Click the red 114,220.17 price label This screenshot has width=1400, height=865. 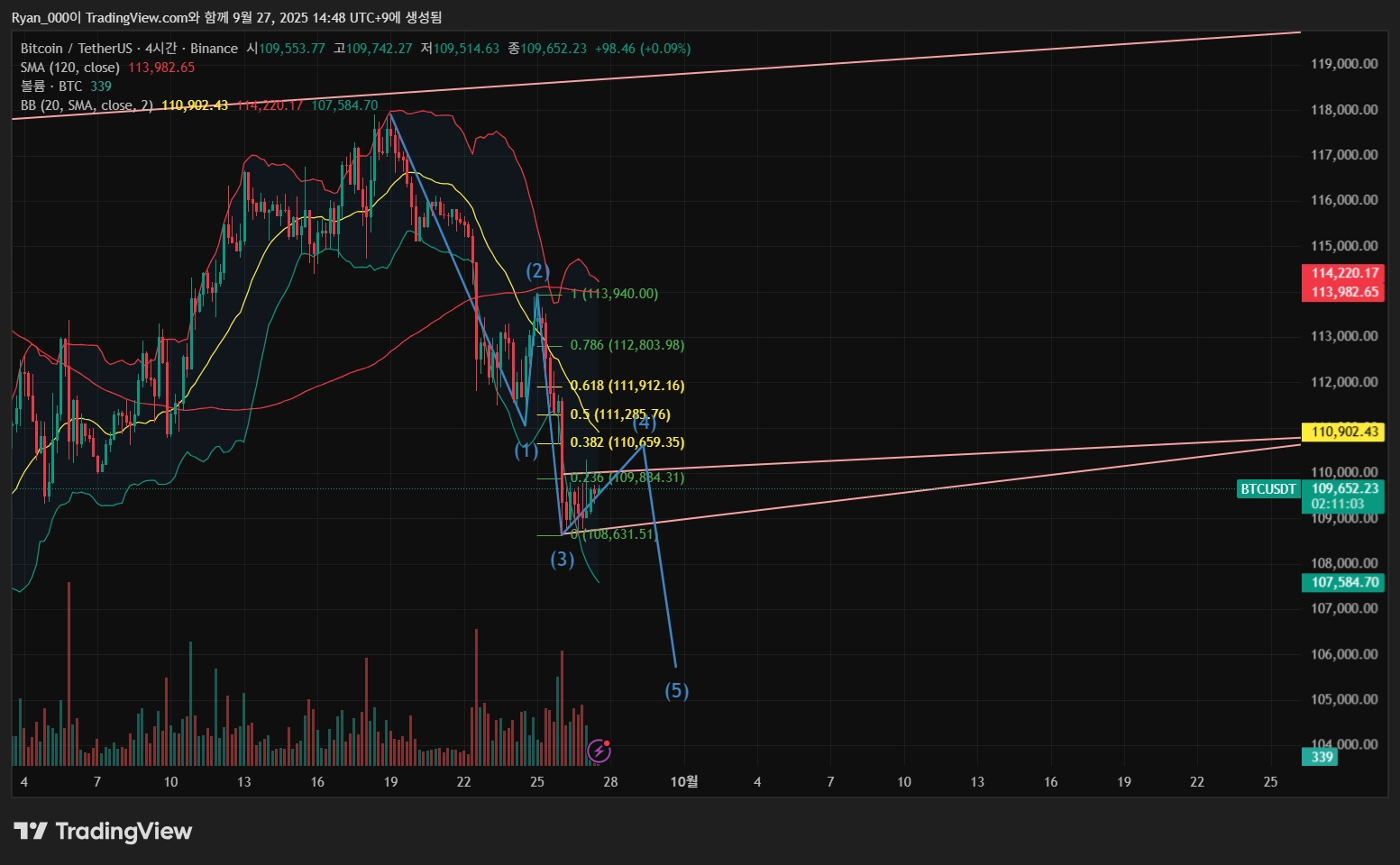point(1344,273)
